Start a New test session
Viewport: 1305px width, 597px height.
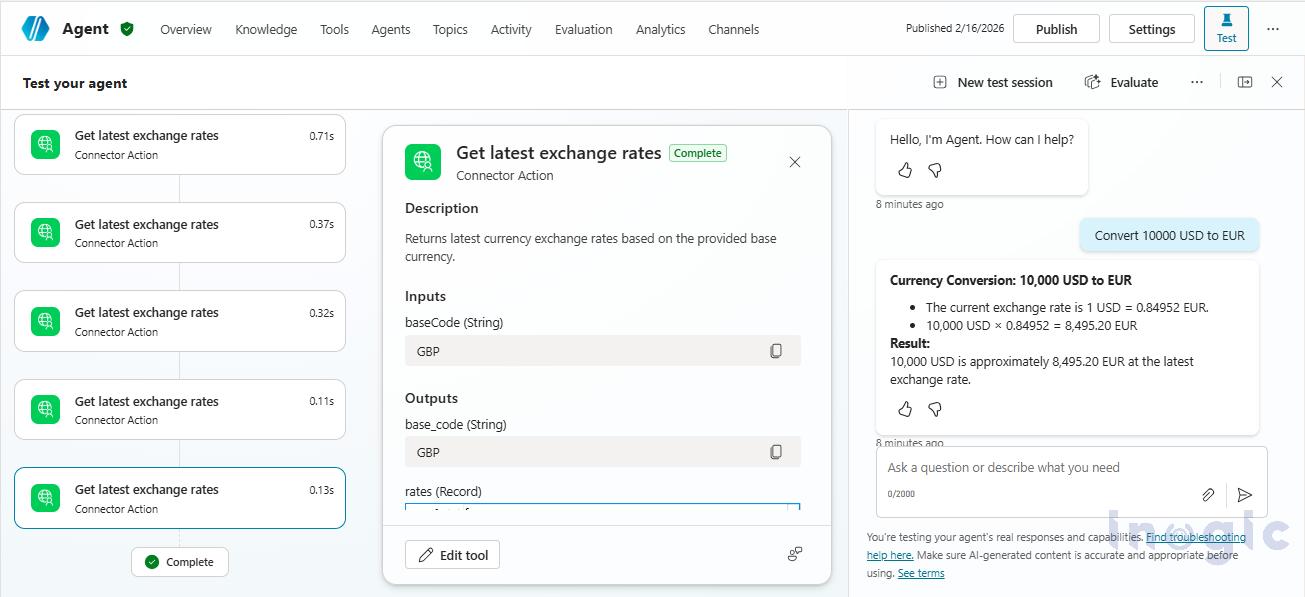point(992,82)
